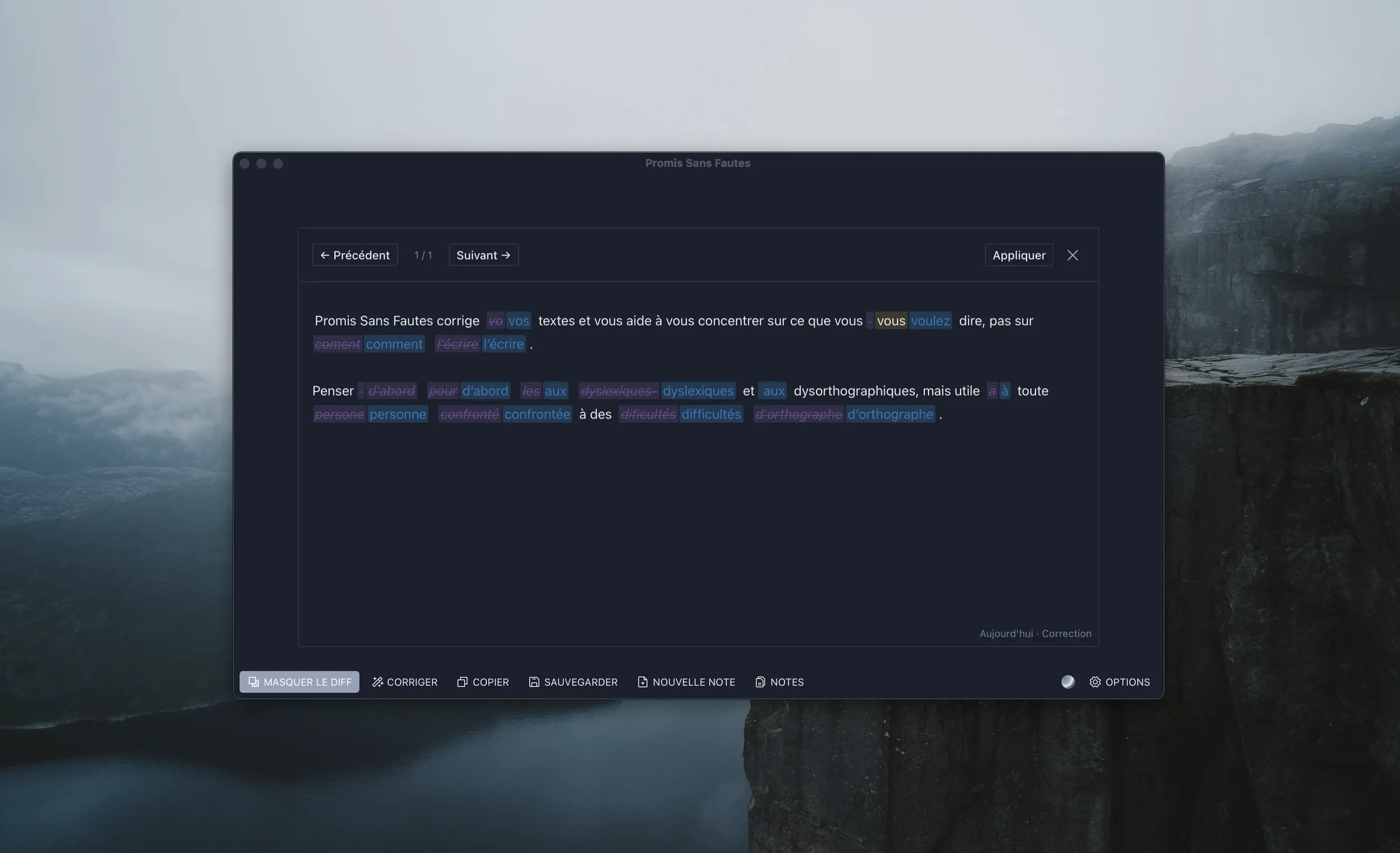Image resolution: width=1400 pixels, height=853 pixels.
Task: Create a note via Nouvelle Note icon
Action: pyautogui.click(x=642, y=682)
